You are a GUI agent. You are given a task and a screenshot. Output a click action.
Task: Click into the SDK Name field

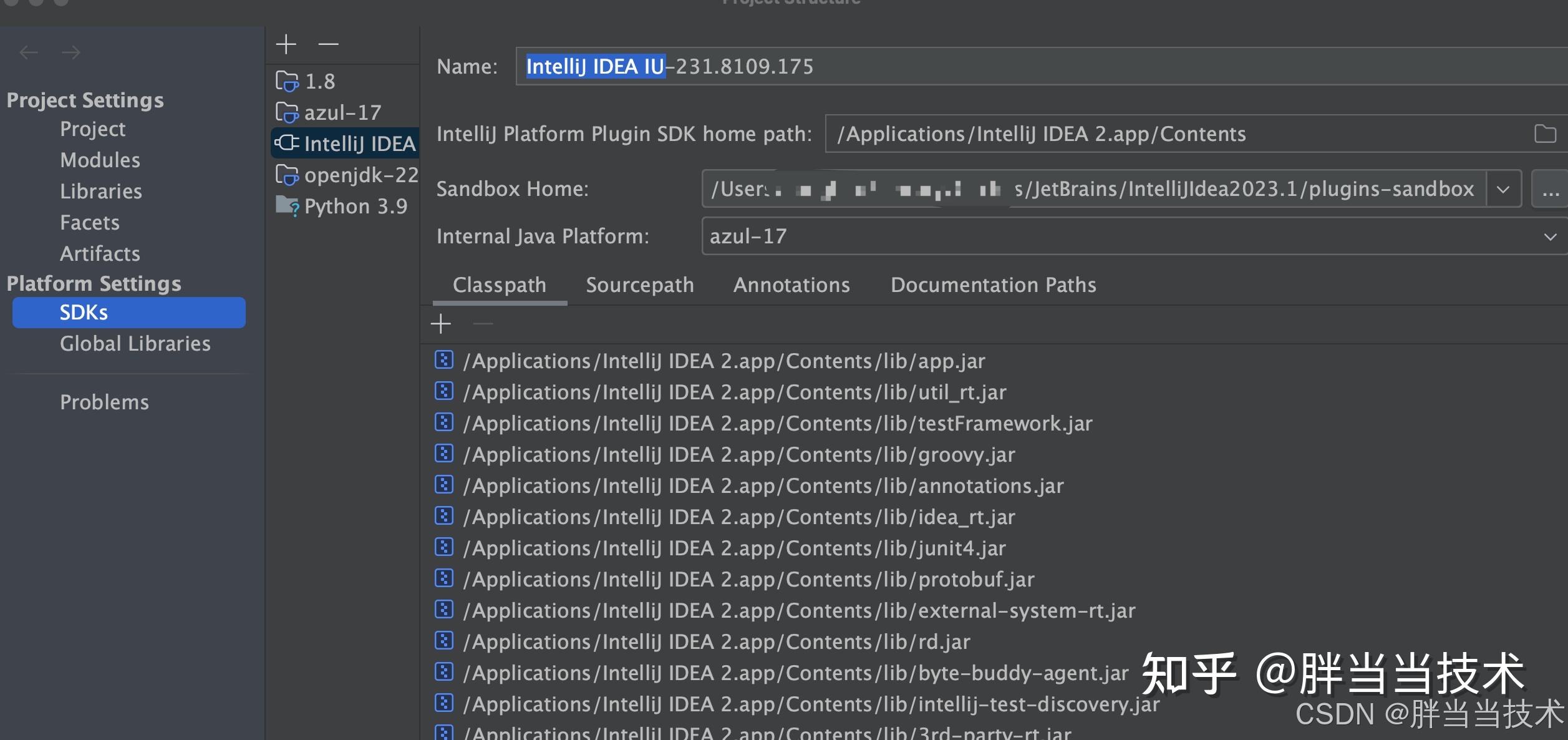pyautogui.click(x=1042, y=66)
